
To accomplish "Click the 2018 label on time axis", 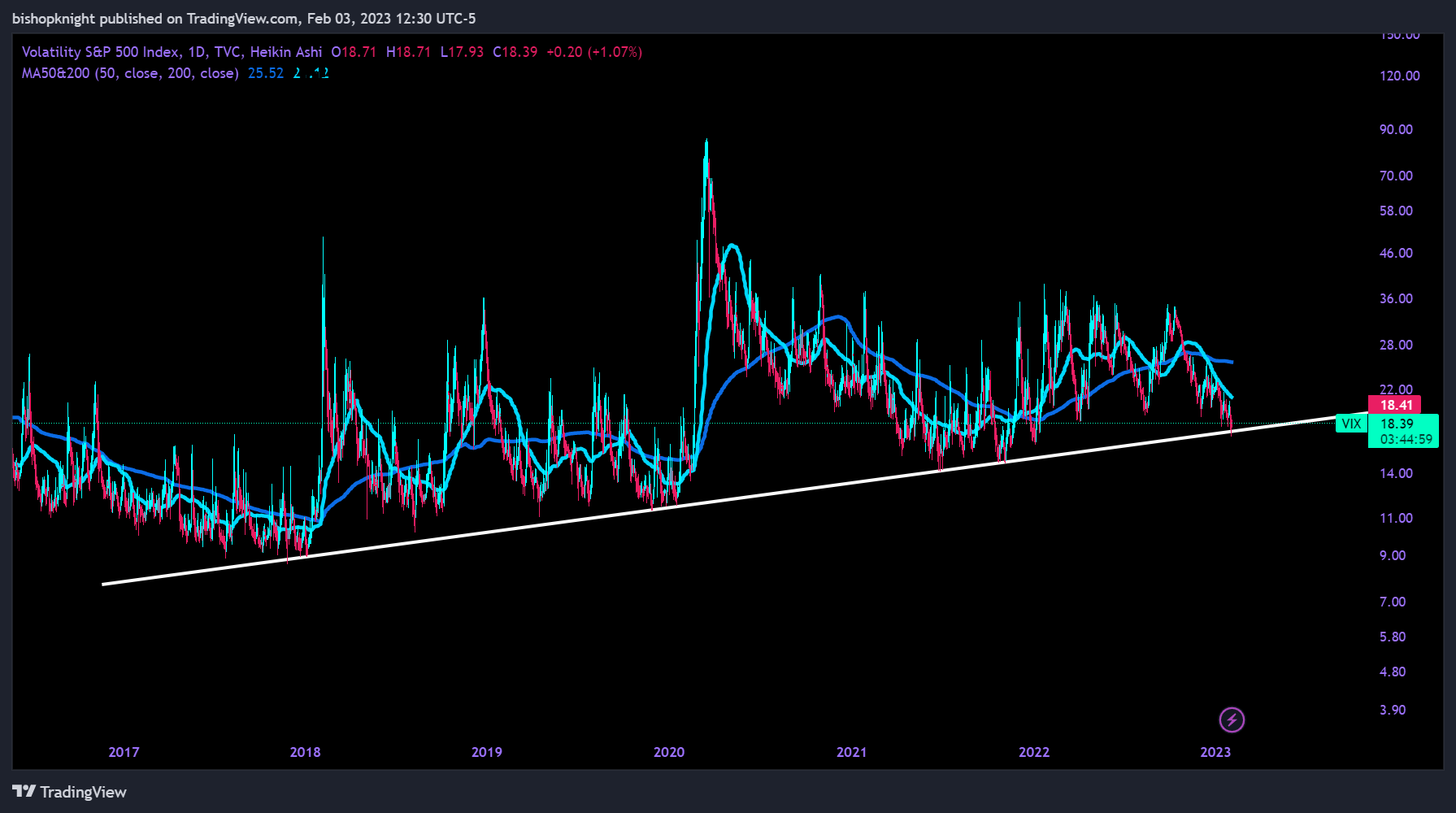I will tap(306, 752).
